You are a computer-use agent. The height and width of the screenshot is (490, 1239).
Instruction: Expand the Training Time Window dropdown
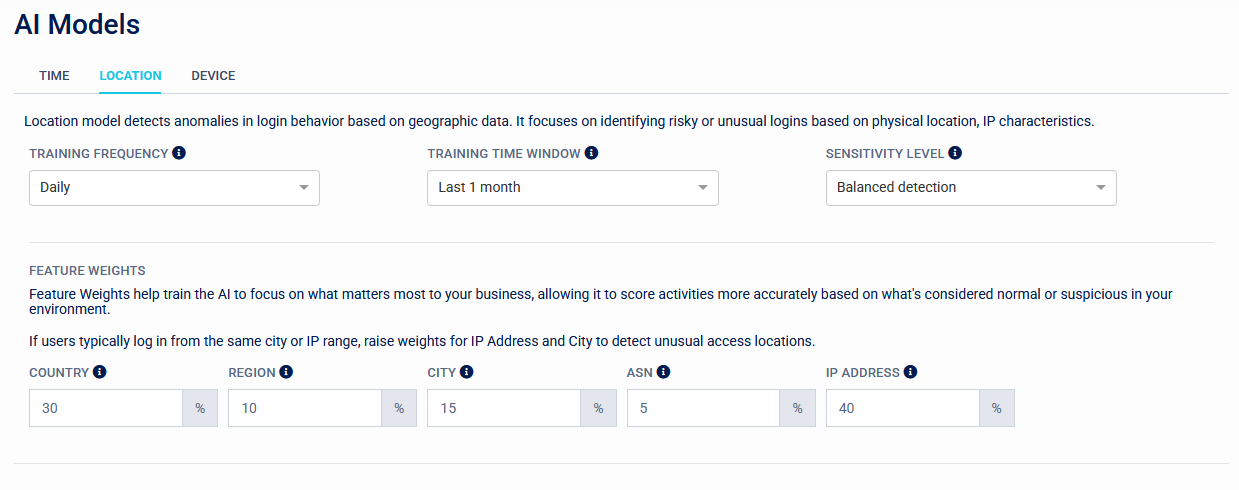click(572, 188)
